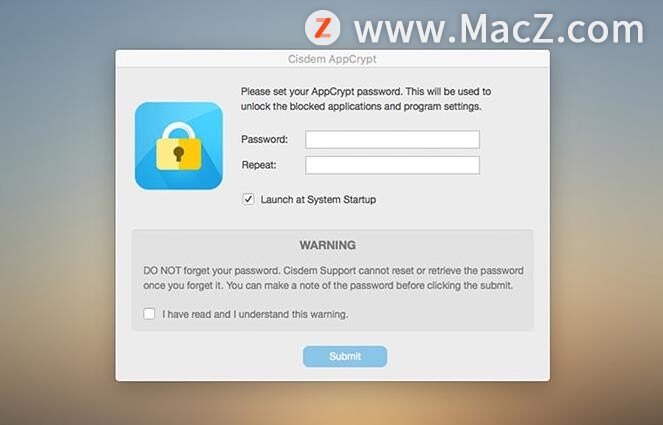Viewport: 663px width, 425px height.
Task: Click the WARNING heading
Action: [x=328, y=245]
